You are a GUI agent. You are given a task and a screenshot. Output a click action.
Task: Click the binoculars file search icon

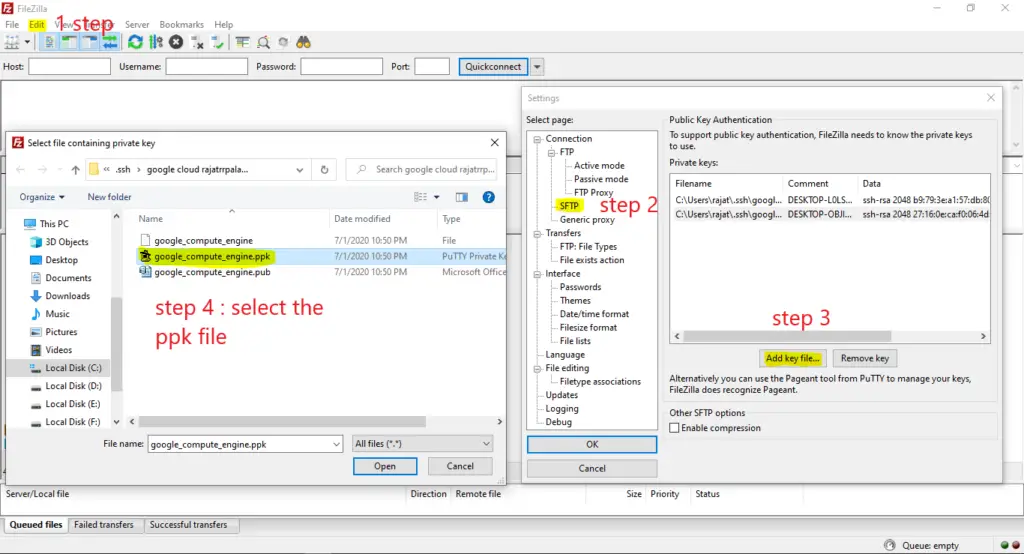coord(304,42)
